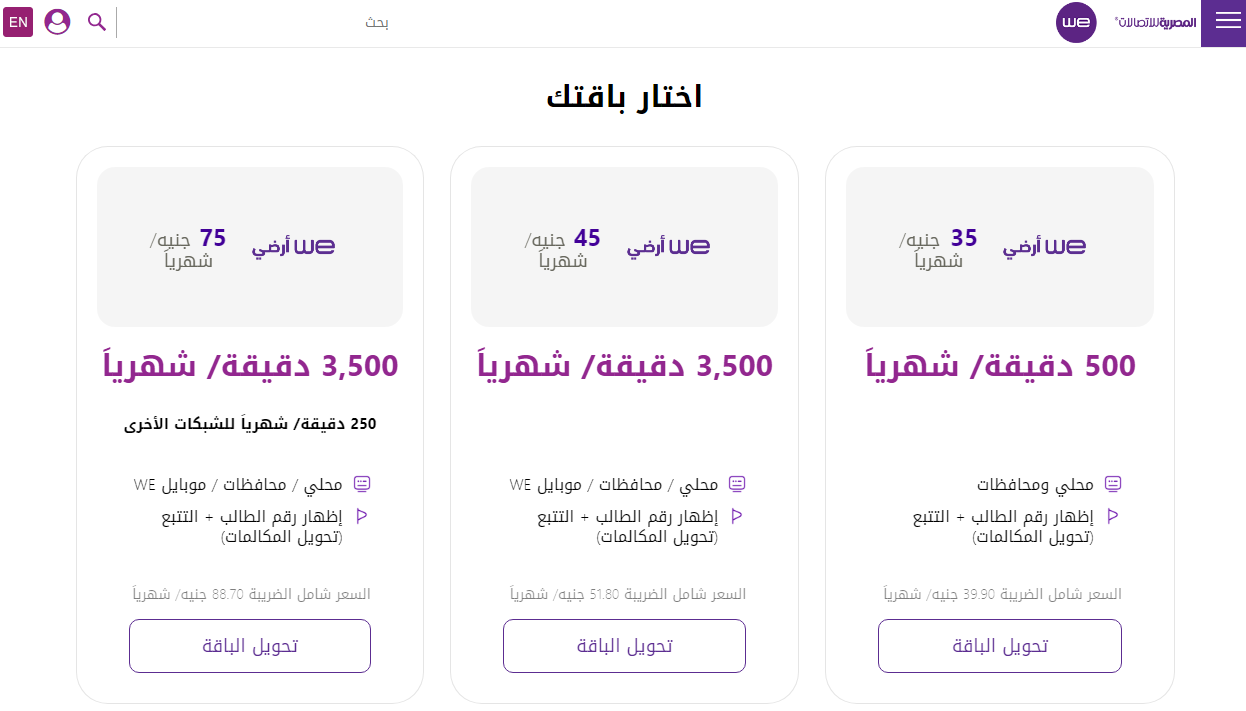Click the call-type icon in 35 EGP plan
The image size is (1246, 711).
point(1112,485)
